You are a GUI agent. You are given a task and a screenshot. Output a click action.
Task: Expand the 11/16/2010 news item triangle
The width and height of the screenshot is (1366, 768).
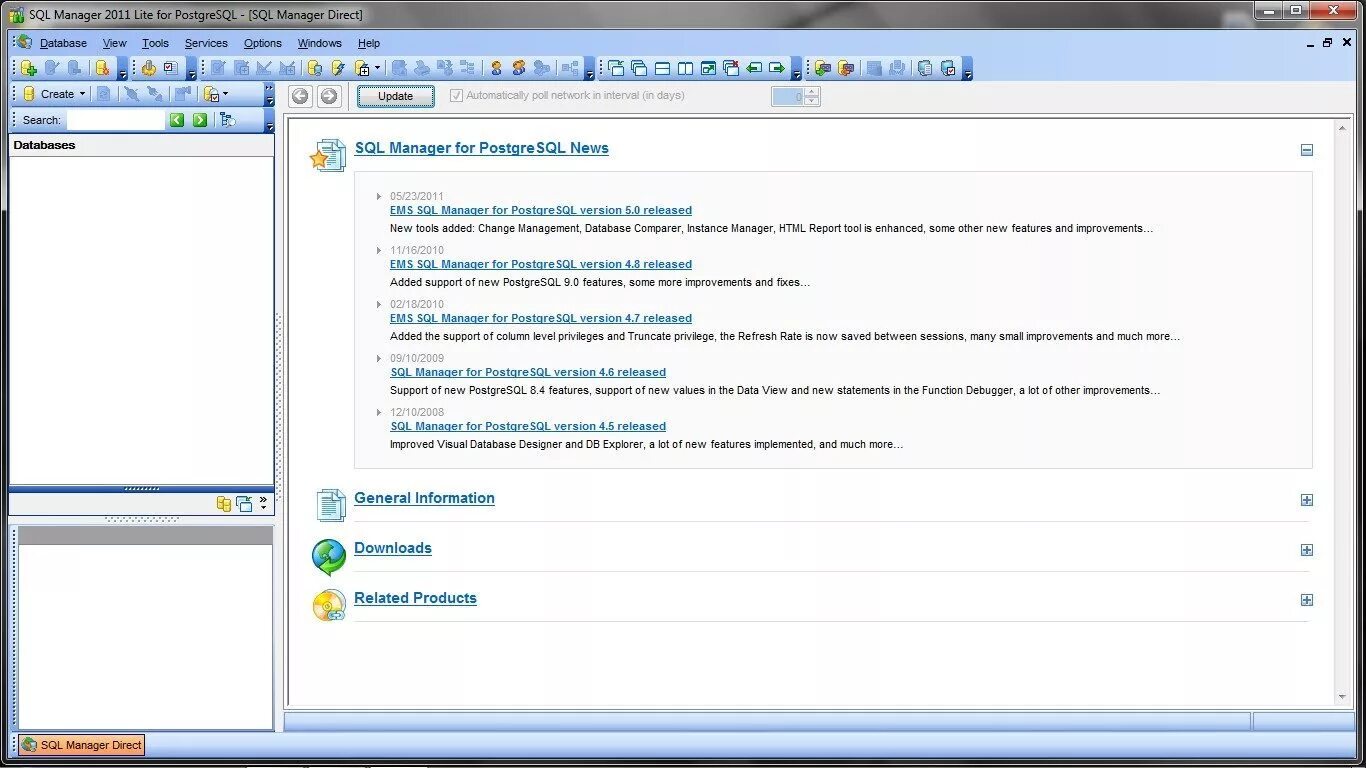click(x=379, y=250)
